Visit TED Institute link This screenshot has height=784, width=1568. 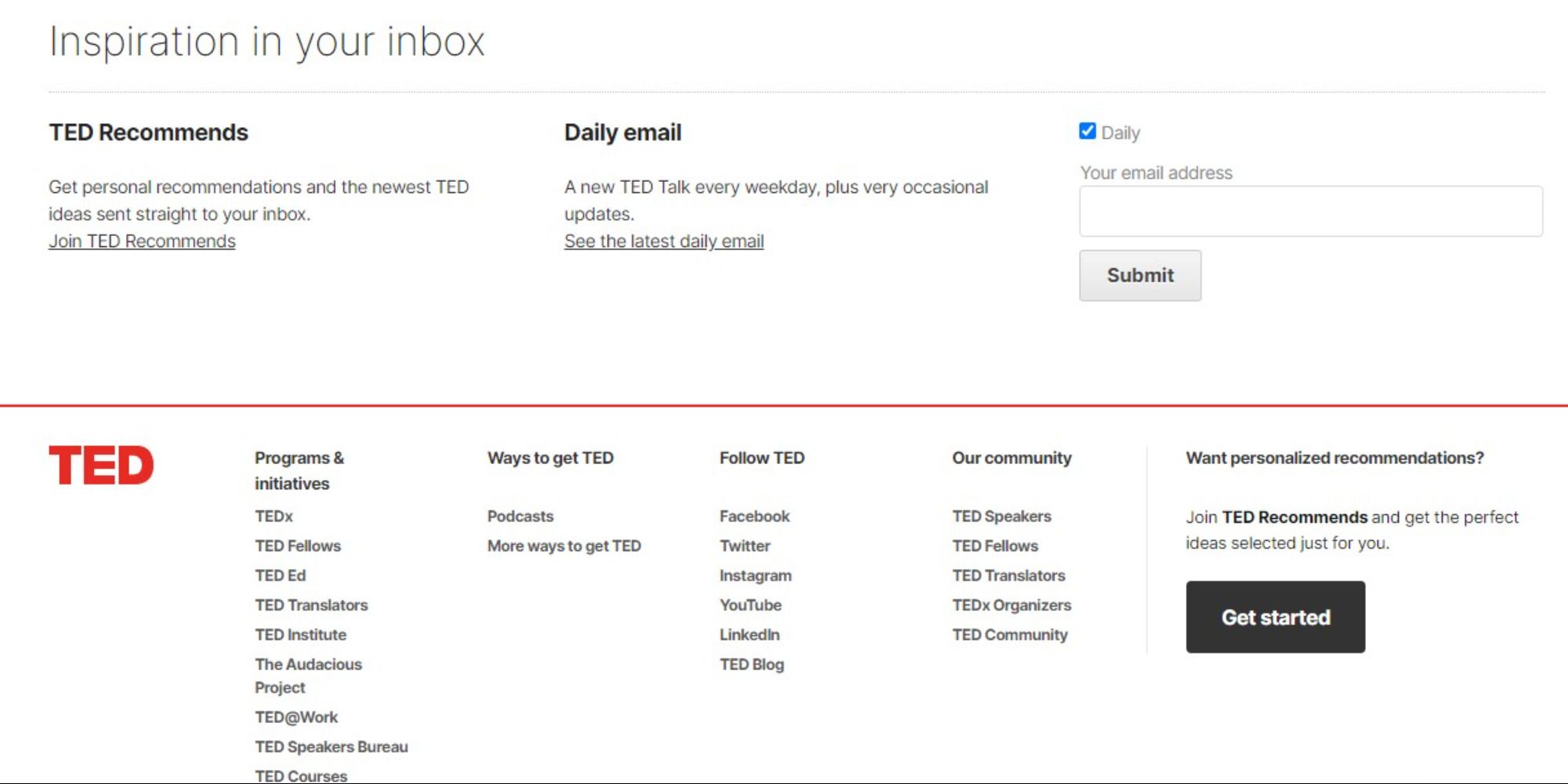[x=300, y=635]
